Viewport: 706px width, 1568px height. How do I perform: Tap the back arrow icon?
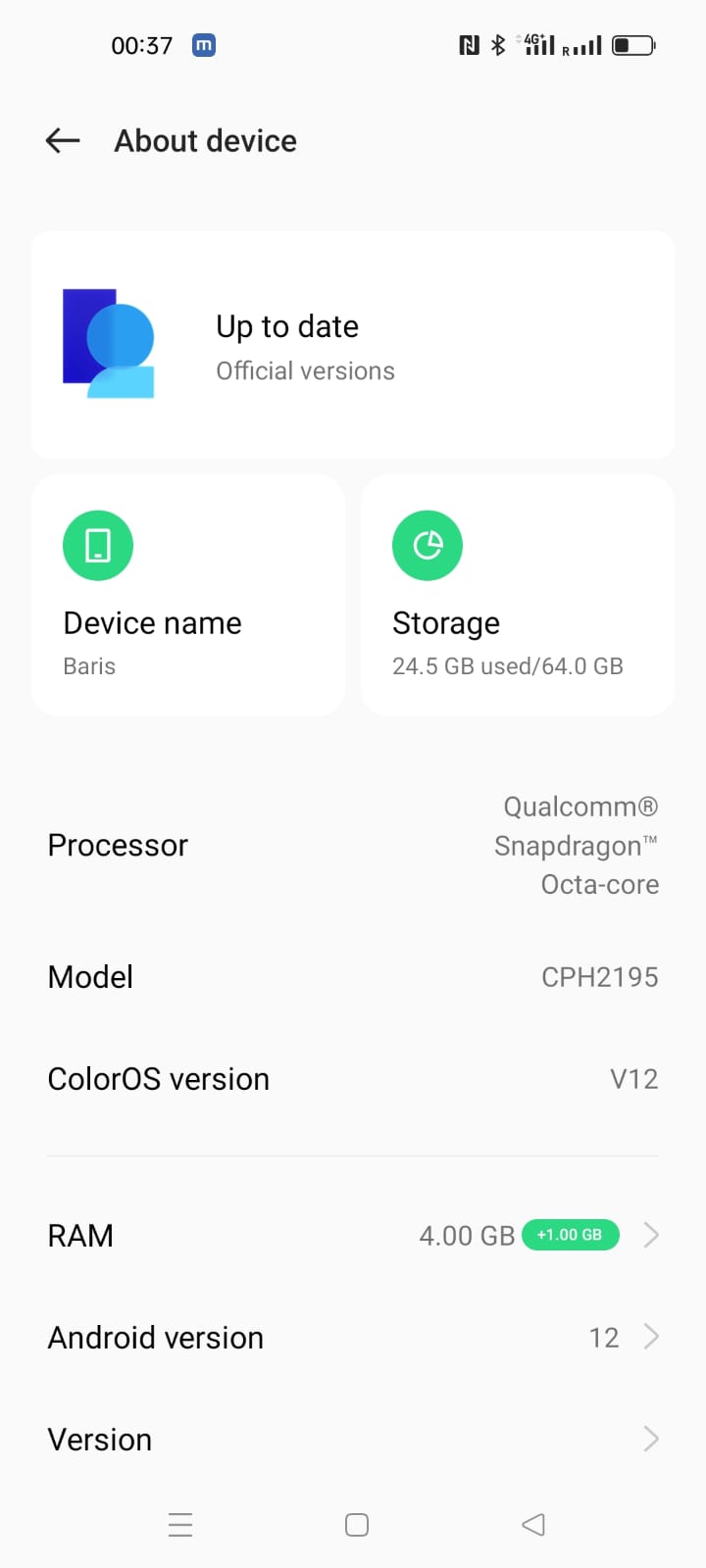pyautogui.click(x=63, y=141)
